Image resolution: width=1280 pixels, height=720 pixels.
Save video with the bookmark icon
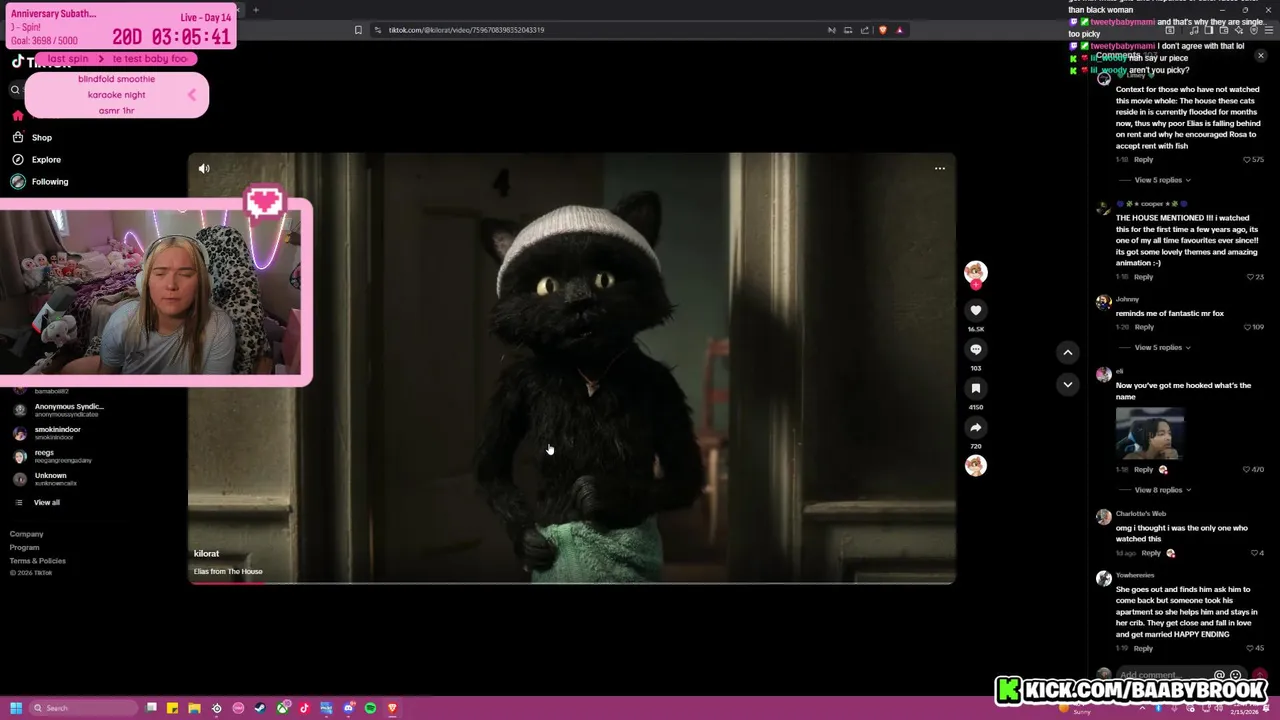coord(976,388)
